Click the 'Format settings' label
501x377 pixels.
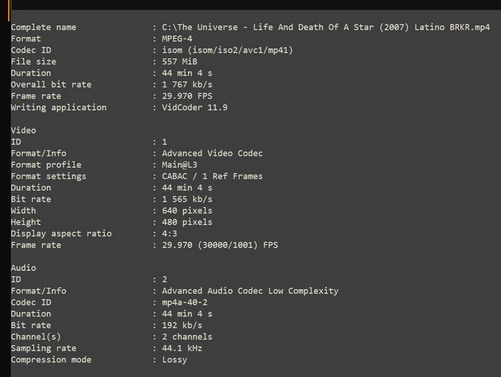(48, 176)
